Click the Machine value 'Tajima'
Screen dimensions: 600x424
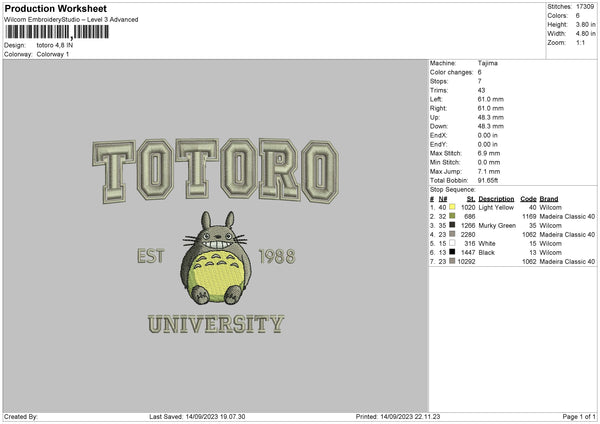pyautogui.click(x=488, y=63)
